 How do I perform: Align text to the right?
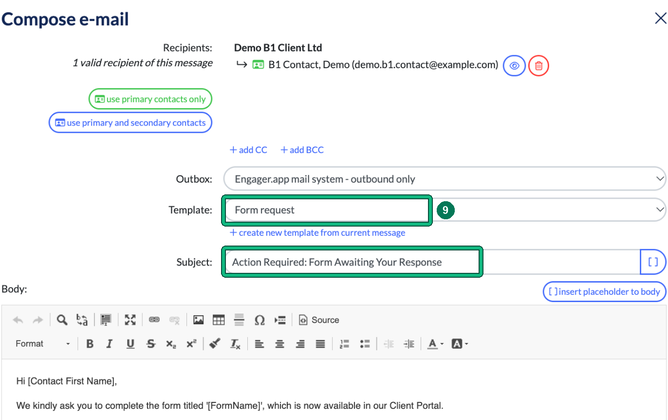(x=300, y=344)
